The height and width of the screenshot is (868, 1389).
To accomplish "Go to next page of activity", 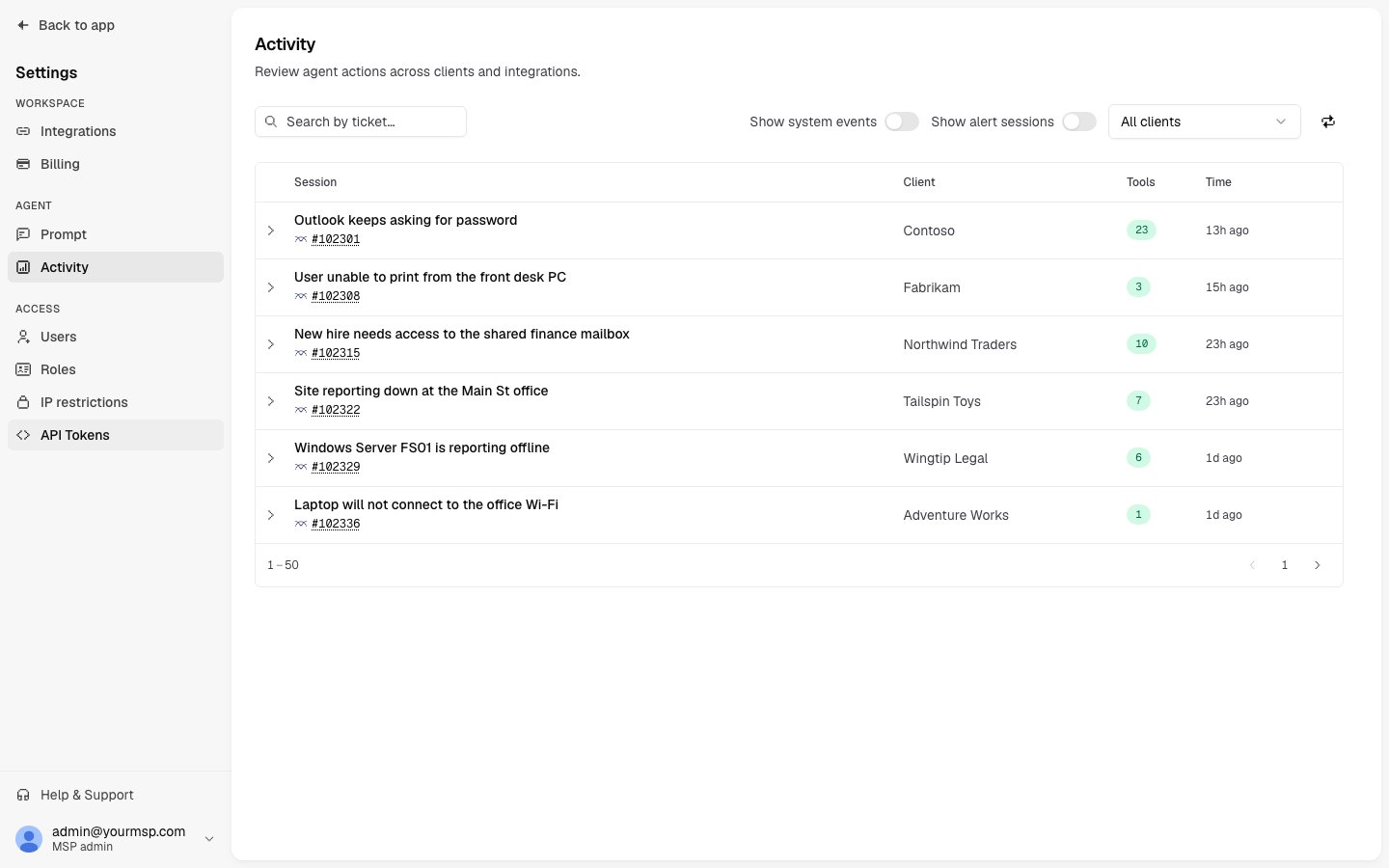I will point(1318,565).
